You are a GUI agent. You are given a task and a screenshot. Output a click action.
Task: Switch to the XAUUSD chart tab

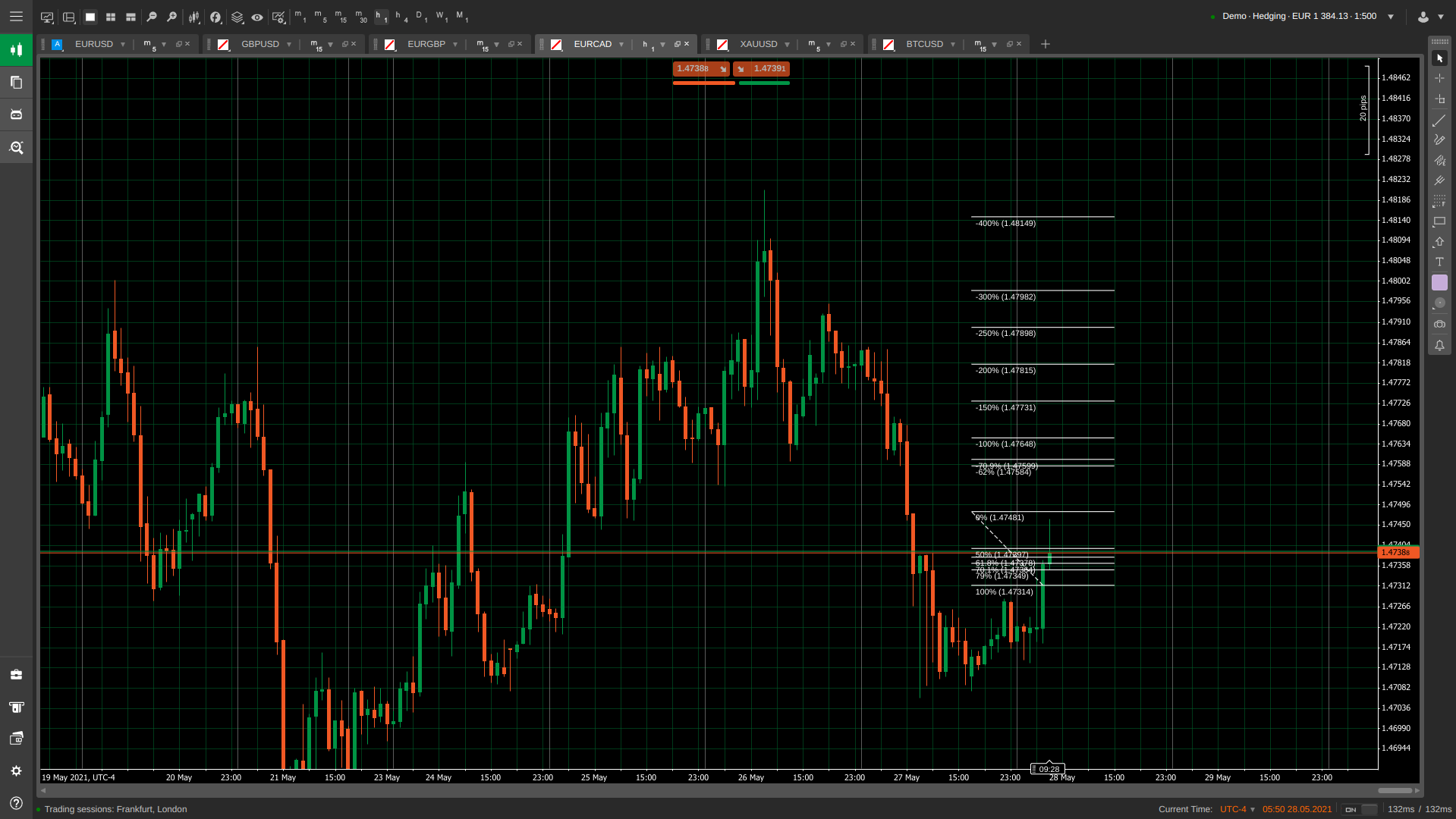(x=759, y=44)
